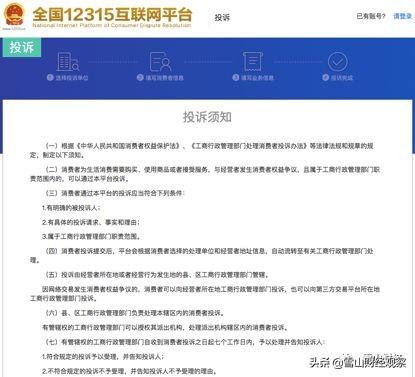
Task: Click the 请登录 login link
Action: (x=402, y=16)
